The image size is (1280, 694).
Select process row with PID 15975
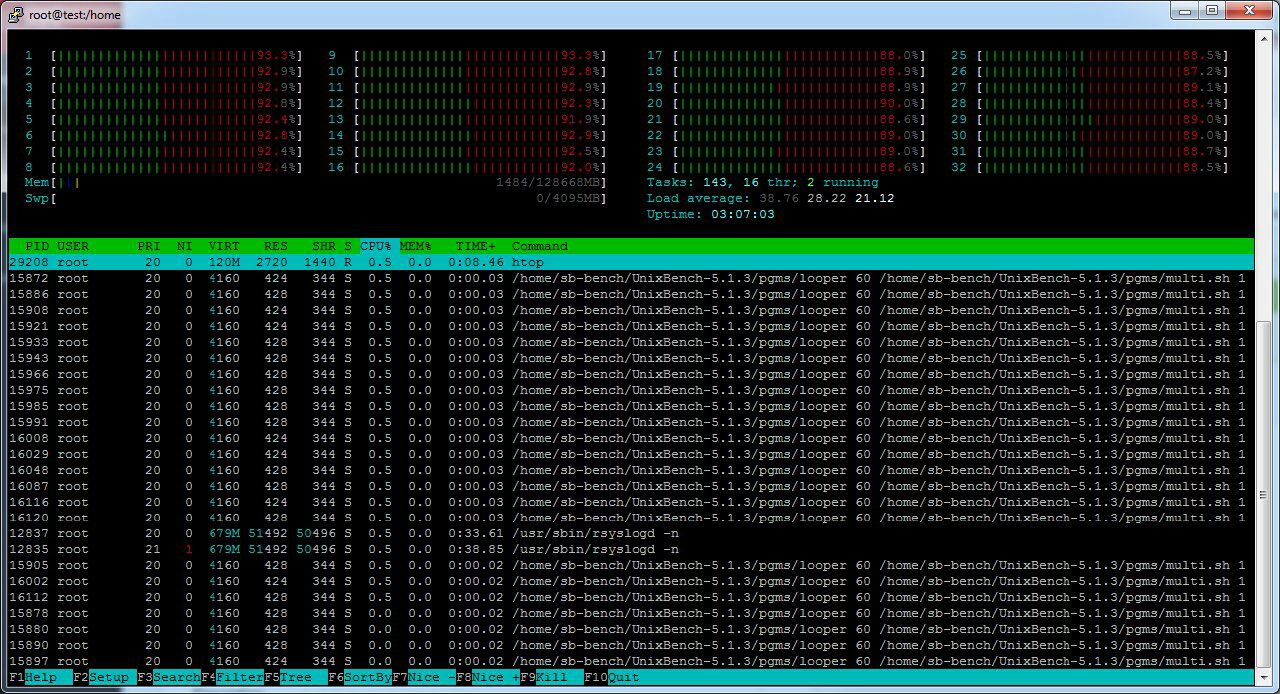pos(630,390)
